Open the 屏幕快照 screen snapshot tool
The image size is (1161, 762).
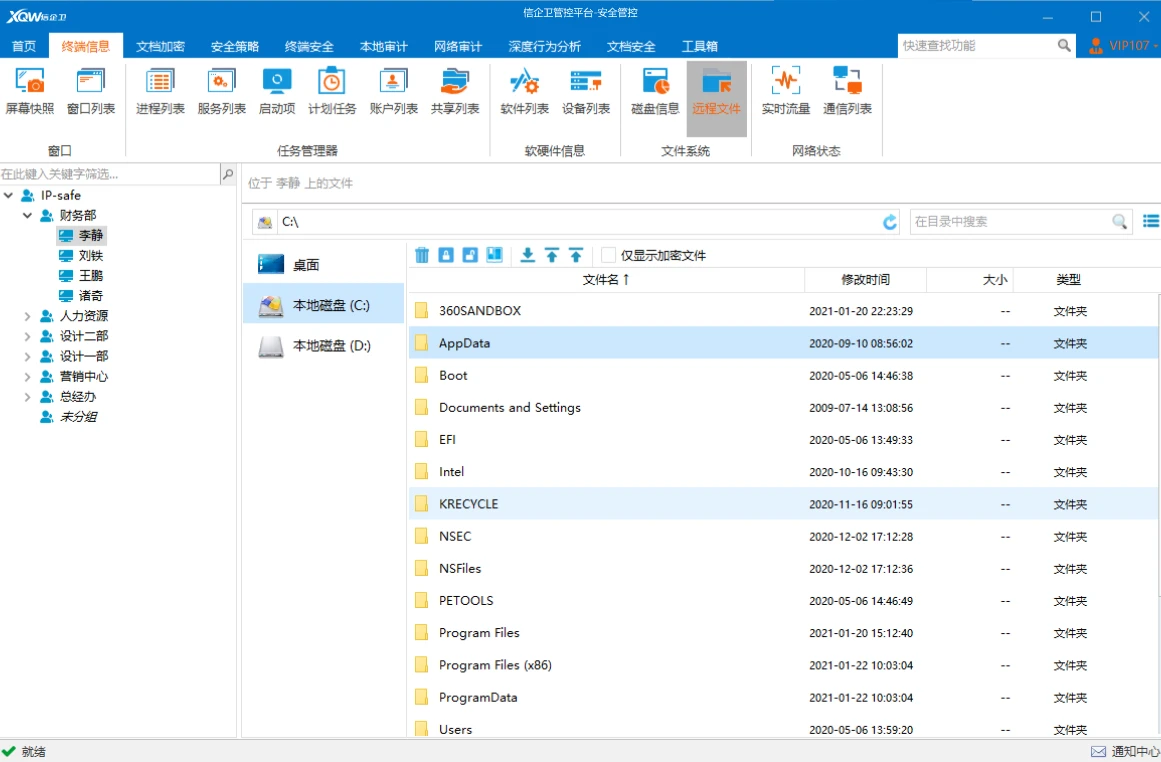pyautogui.click(x=30, y=92)
